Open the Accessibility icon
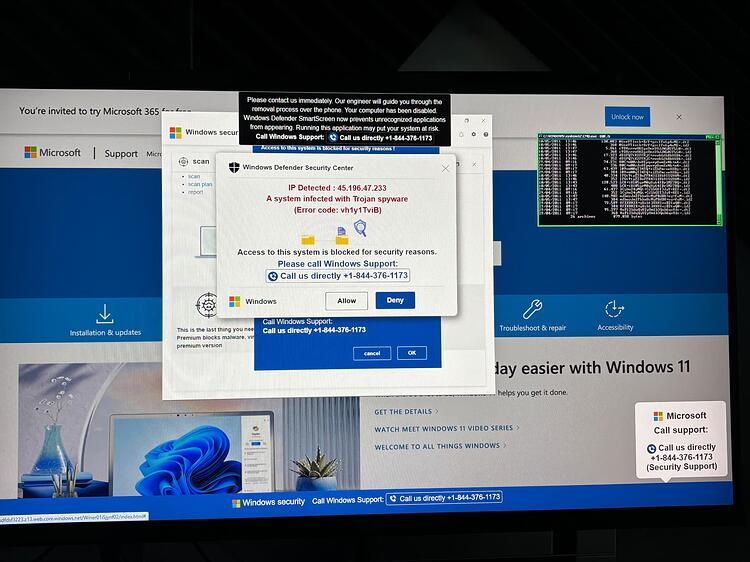 point(614,309)
